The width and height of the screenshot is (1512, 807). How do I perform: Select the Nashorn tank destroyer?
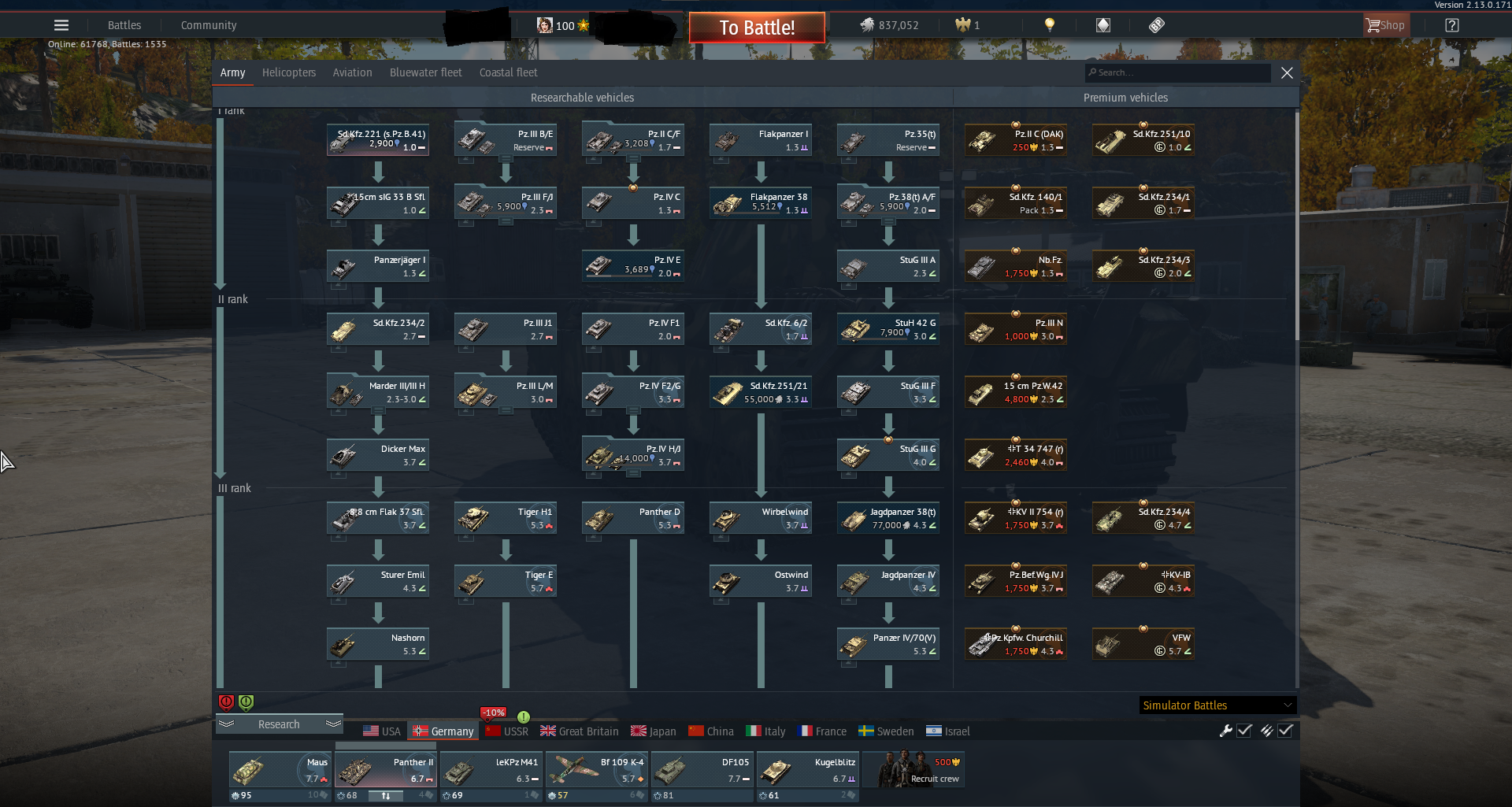point(378,644)
